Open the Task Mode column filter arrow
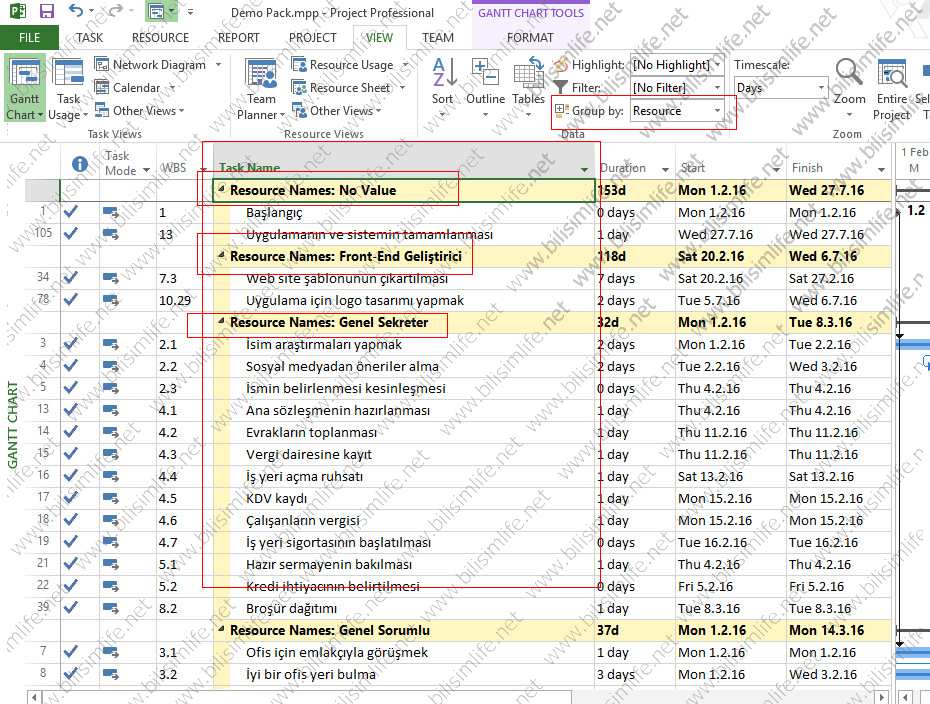Image resolution: width=930 pixels, height=704 pixels. coord(146,171)
